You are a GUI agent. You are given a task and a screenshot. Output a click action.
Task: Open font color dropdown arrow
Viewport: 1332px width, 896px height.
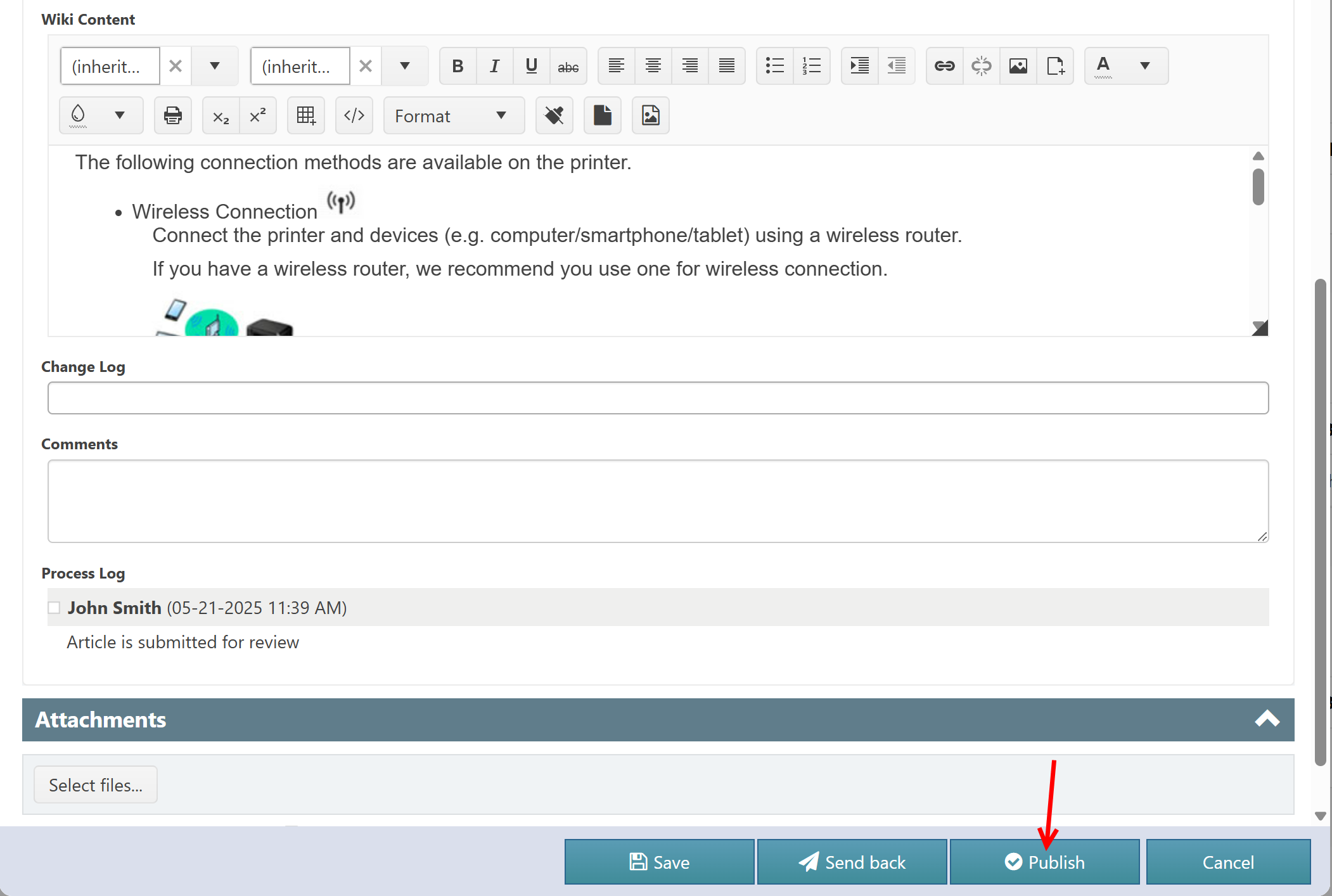[x=1144, y=66]
